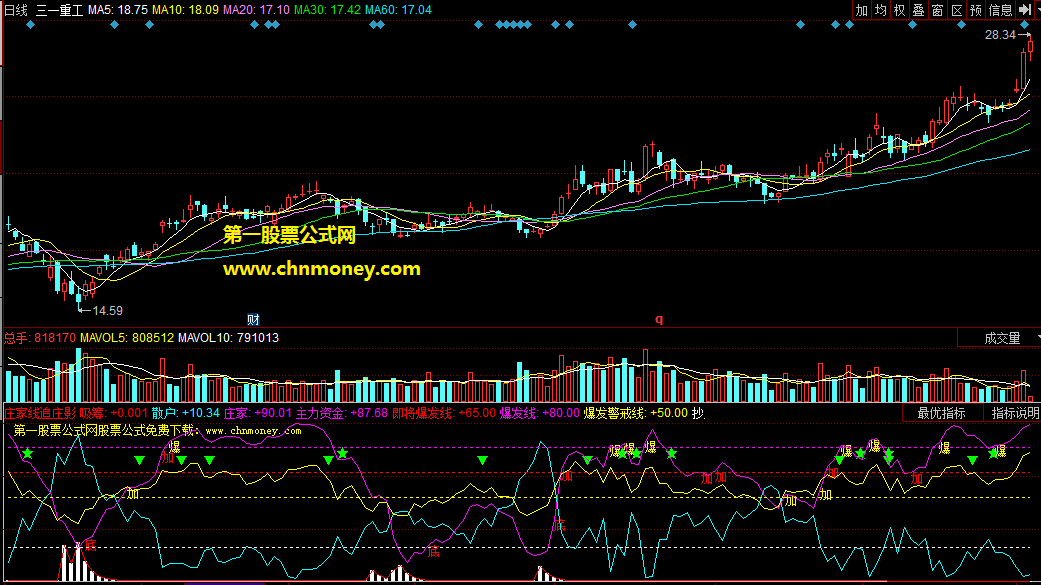Open the www.chnmoney.com link in indicator pane
The height and width of the screenshot is (585, 1041).
click(253, 431)
